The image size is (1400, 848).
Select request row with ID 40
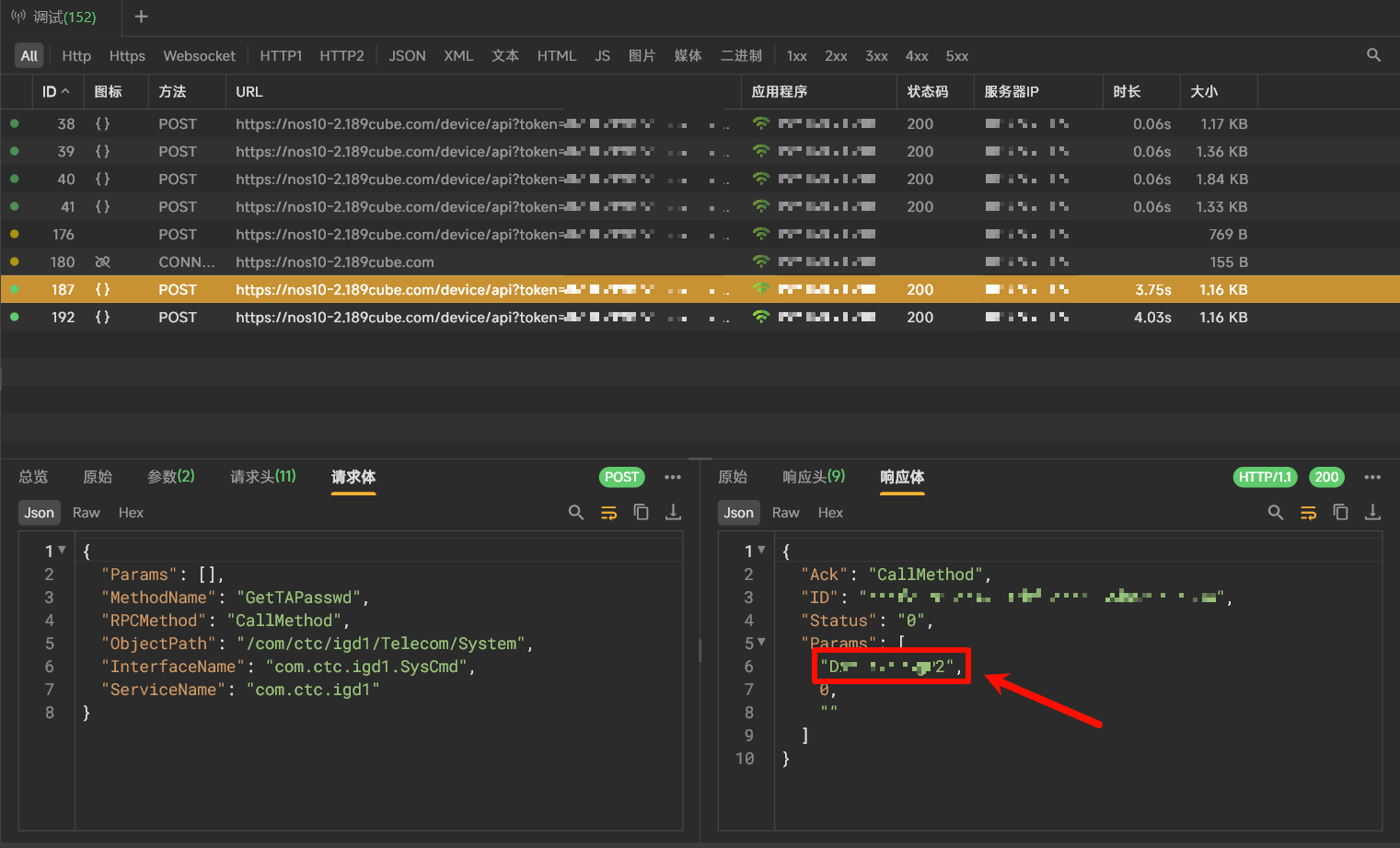pyautogui.click(x=700, y=179)
